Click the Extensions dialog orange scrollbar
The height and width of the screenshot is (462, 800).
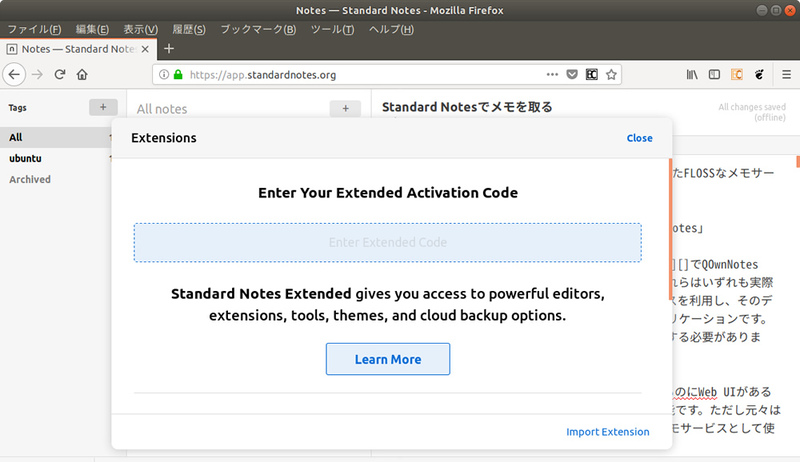[x=670, y=229]
